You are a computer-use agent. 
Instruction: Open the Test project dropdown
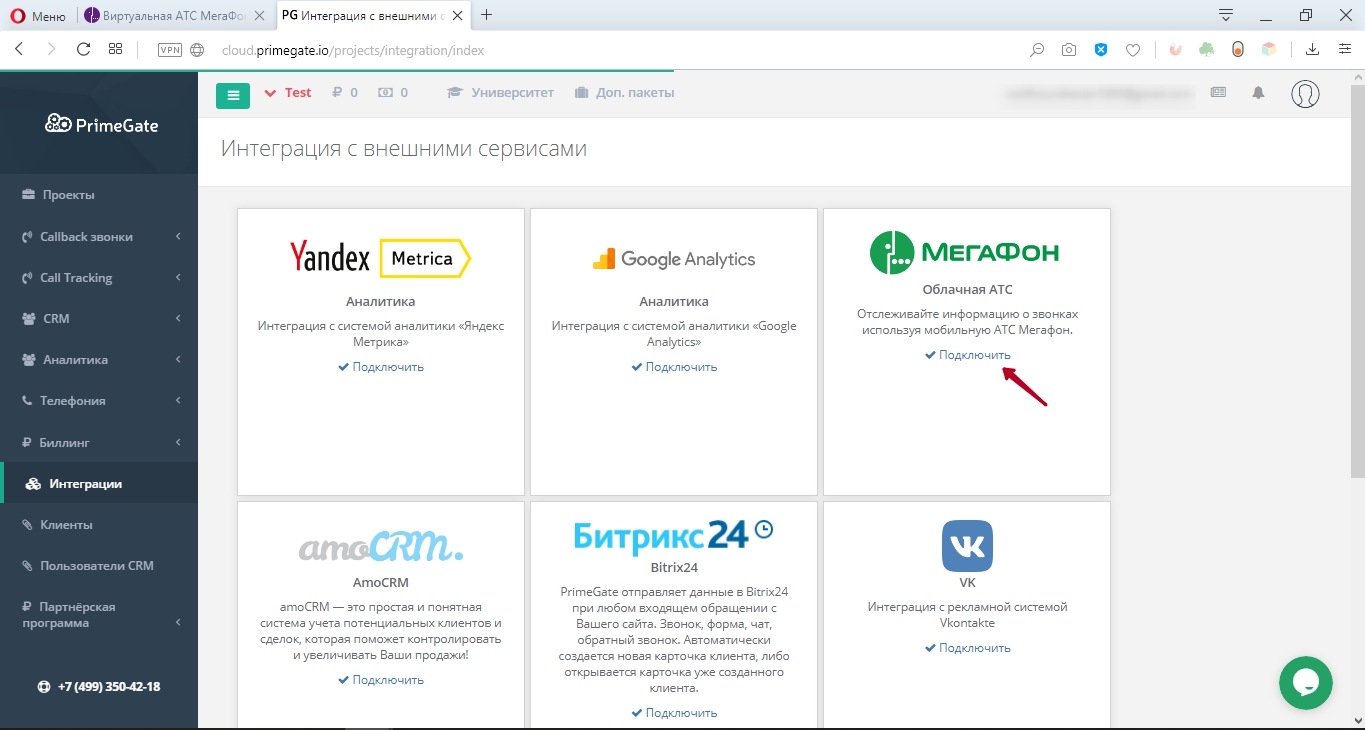coord(287,92)
